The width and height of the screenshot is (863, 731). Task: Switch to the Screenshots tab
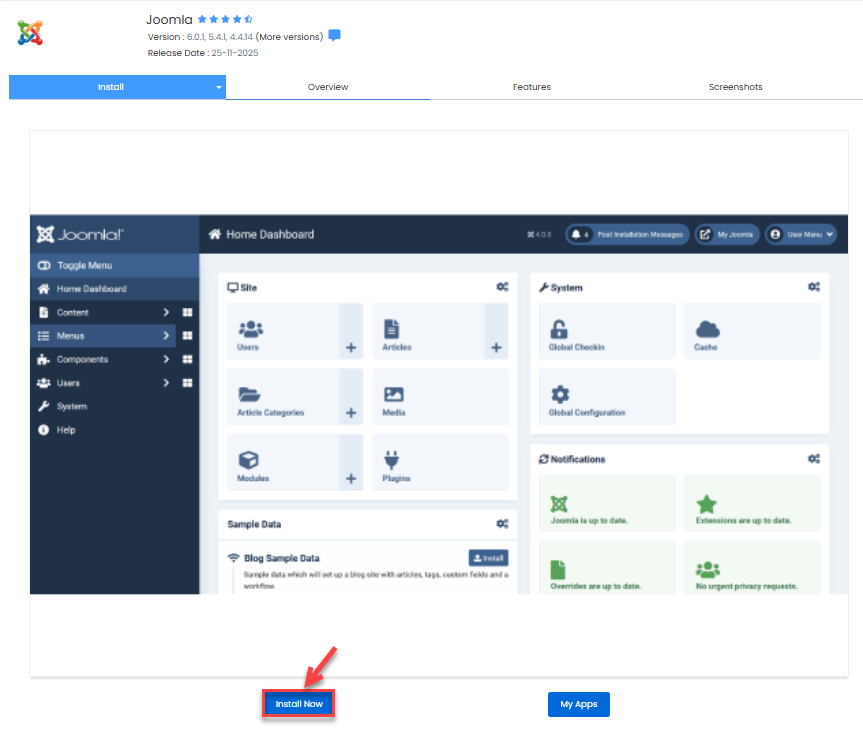[x=735, y=87]
